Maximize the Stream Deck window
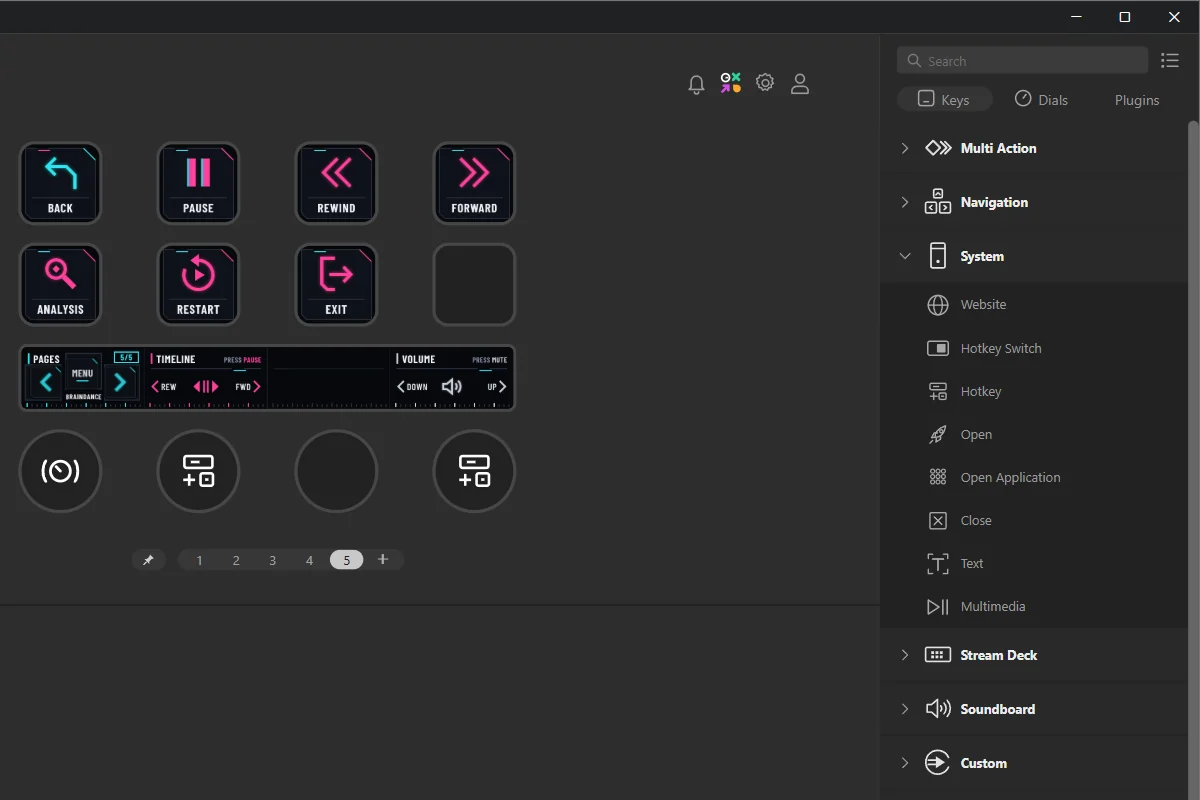Image resolution: width=1200 pixels, height=800 pixels. 1125,17
